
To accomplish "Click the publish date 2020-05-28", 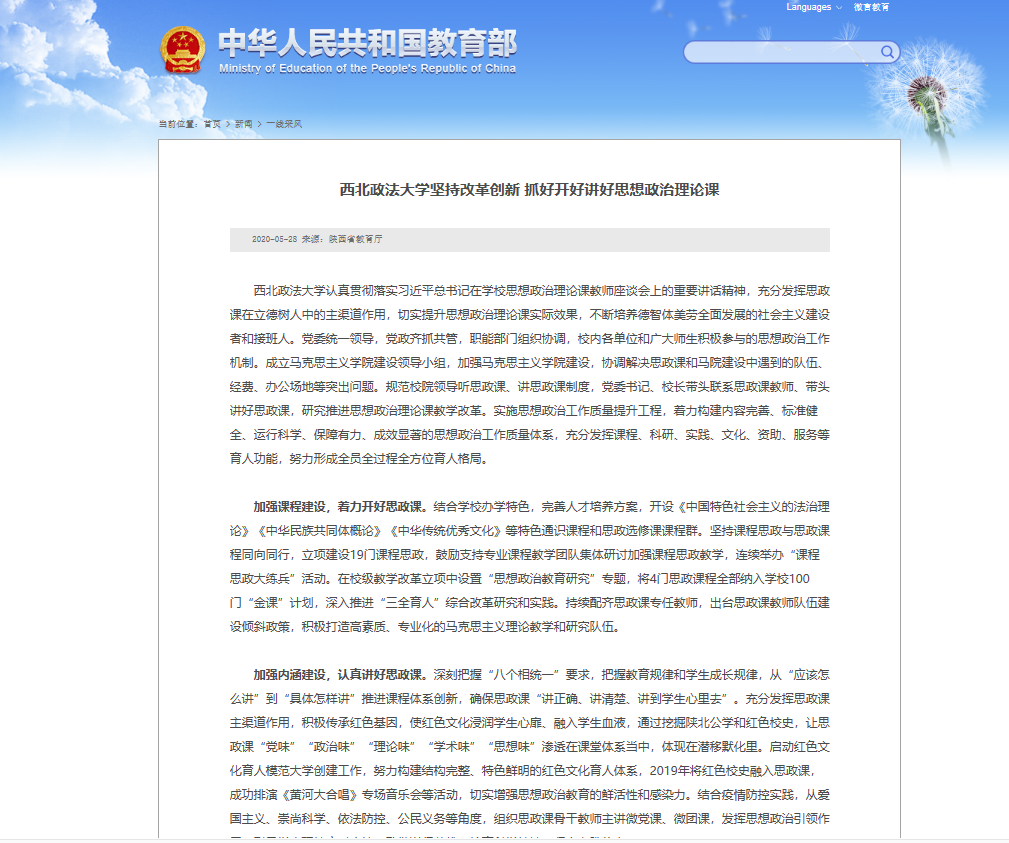I will pyautogui.click(x=274, y=240).
